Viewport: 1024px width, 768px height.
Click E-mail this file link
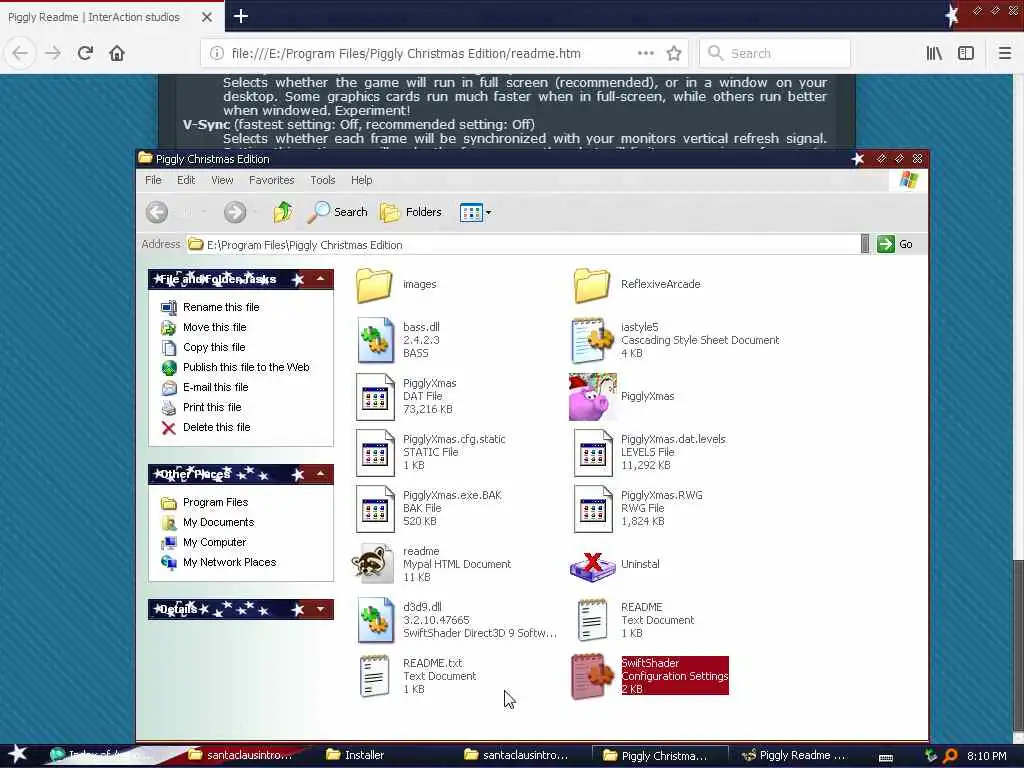coord(216,387)
